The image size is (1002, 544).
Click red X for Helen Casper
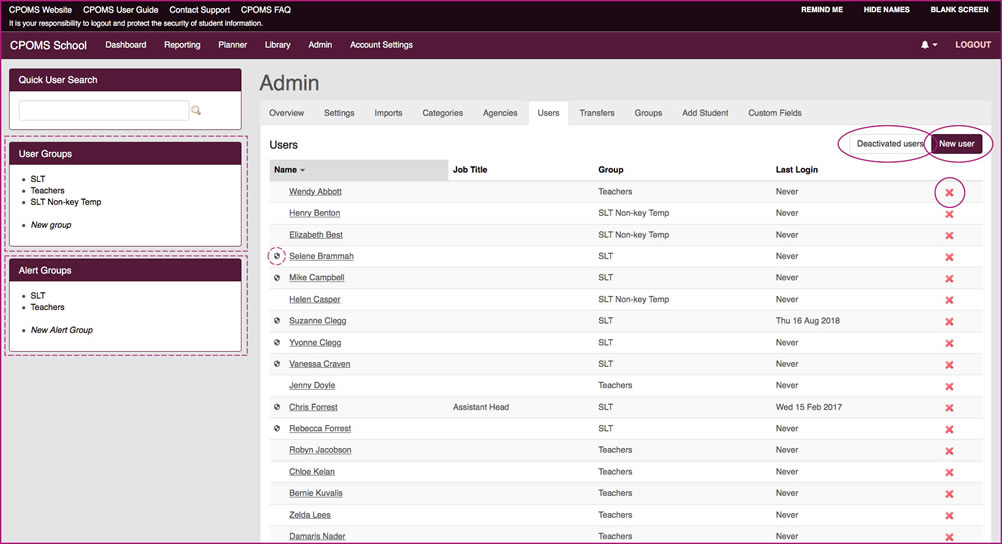click(949, 300)
